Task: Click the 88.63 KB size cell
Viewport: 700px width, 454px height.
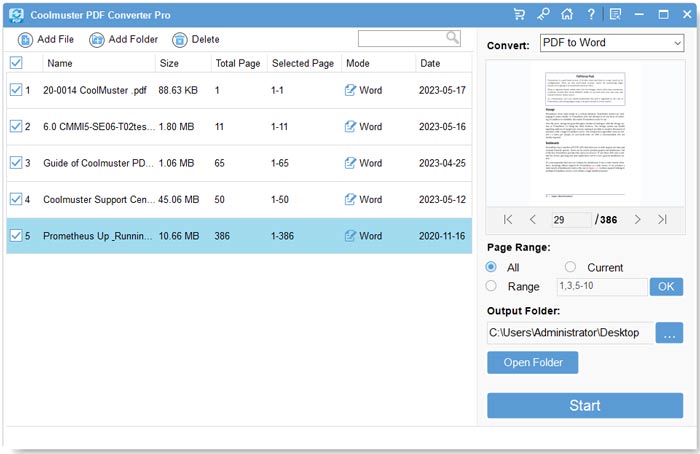Action: 178,90
